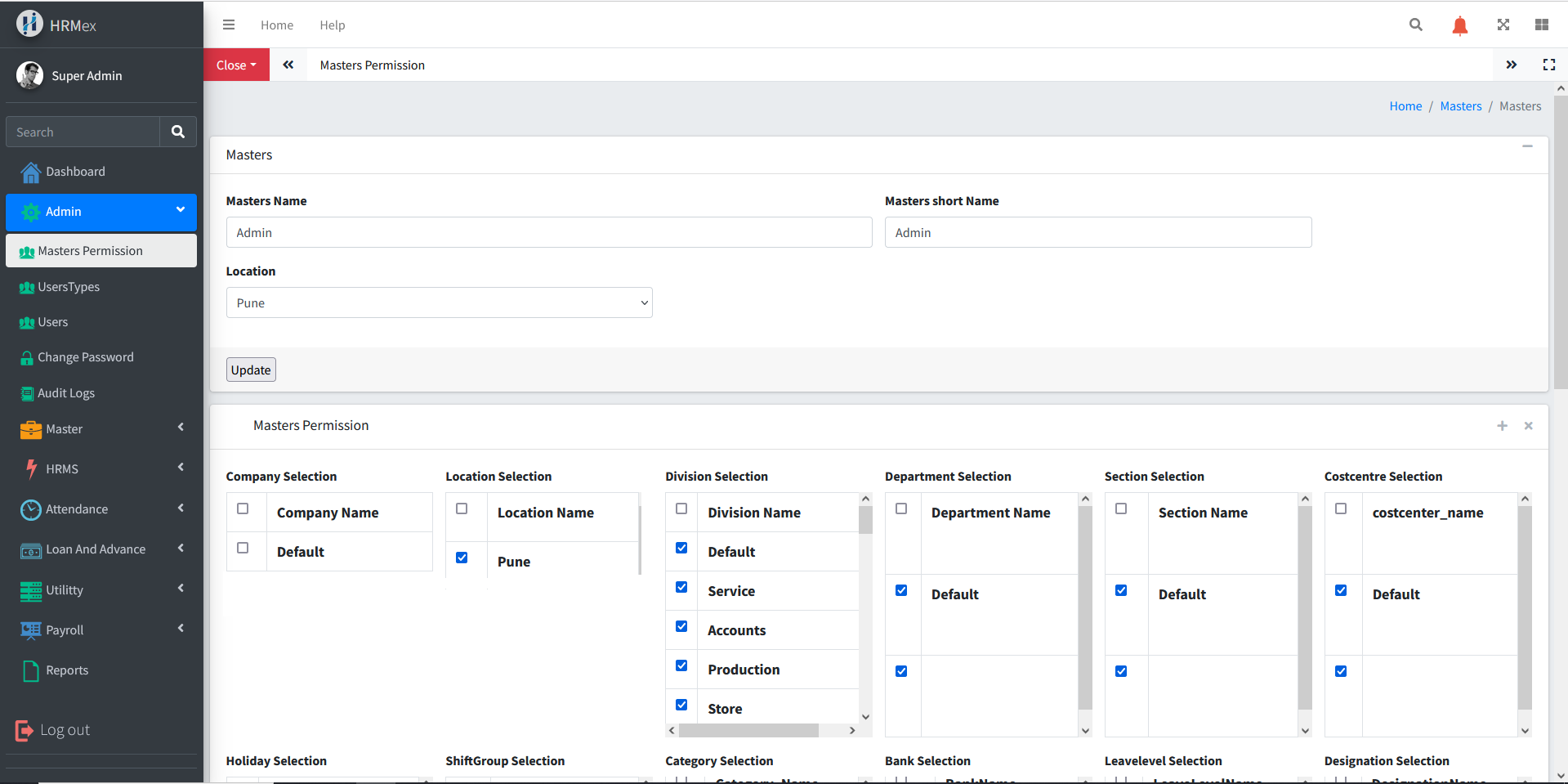Open the red Close dropdown button

point(236,65)
